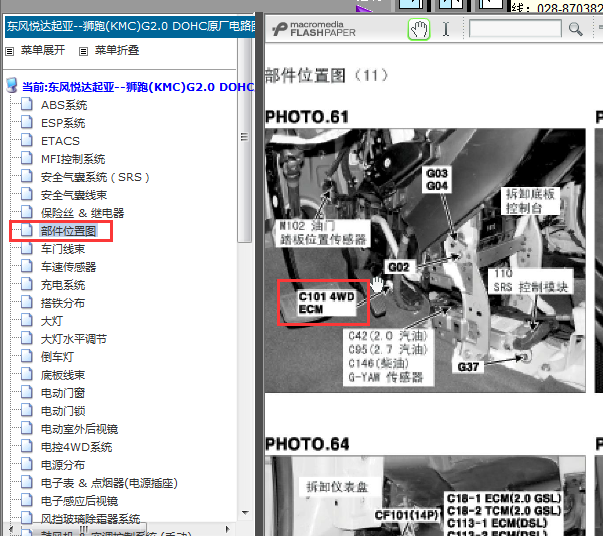Open the 电动门窗 entry
Screen dimensions: 603x536
[x=63, y=393]
